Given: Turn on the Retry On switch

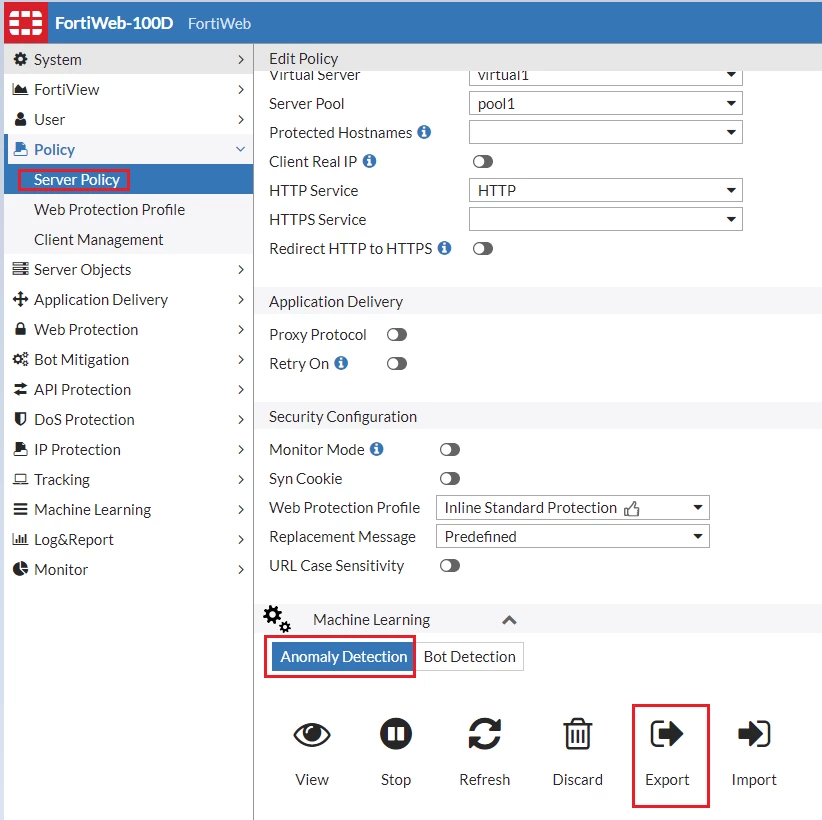Looking at the screenshot, I should (x=397, y=363).
